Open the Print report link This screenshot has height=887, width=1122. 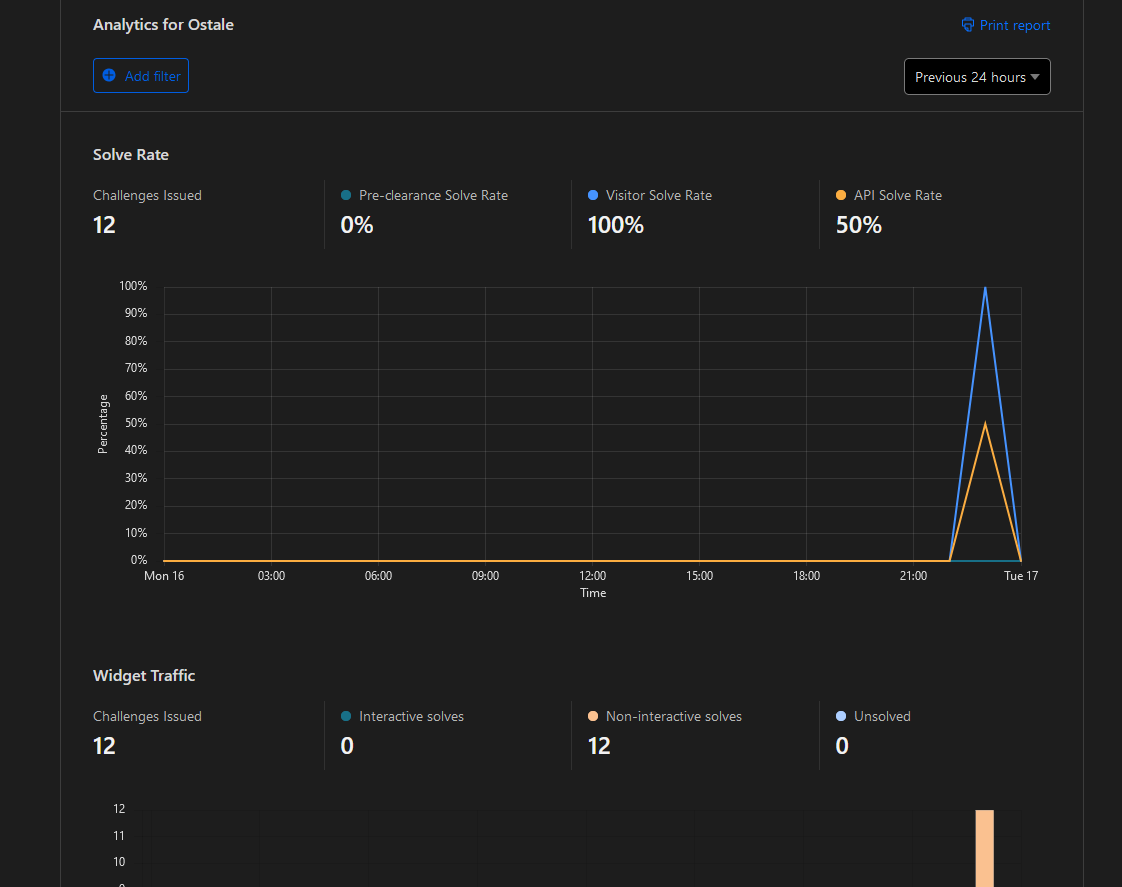(1005, 25)
